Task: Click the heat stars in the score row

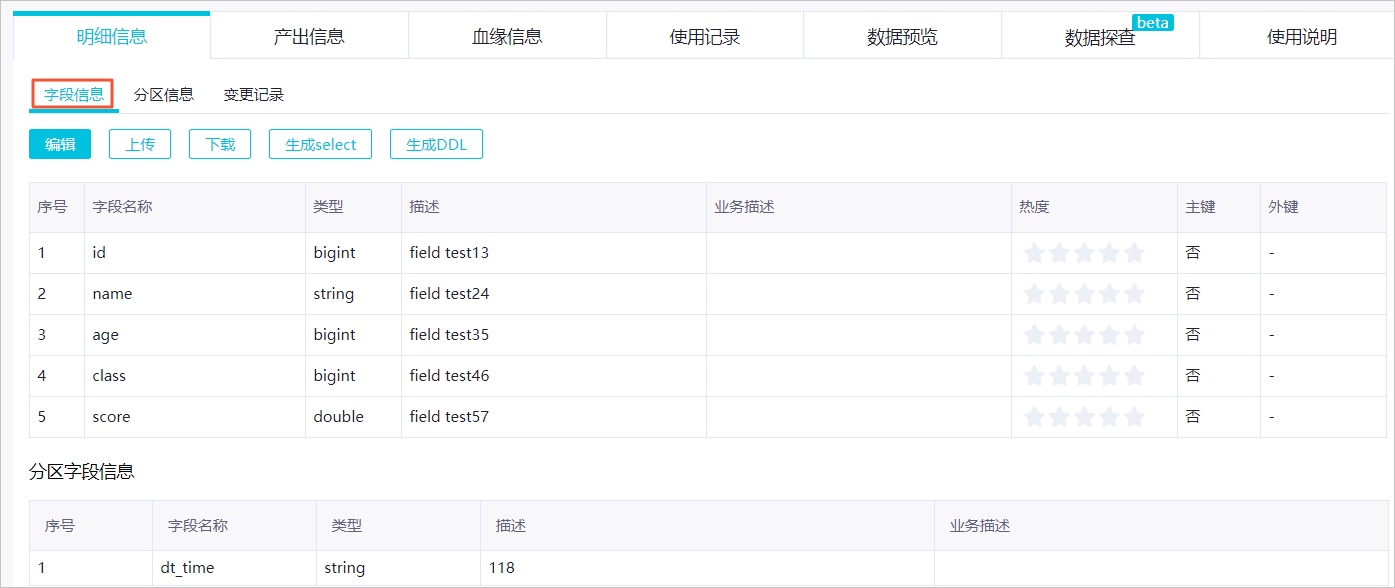Action: tap(1084, 417)
